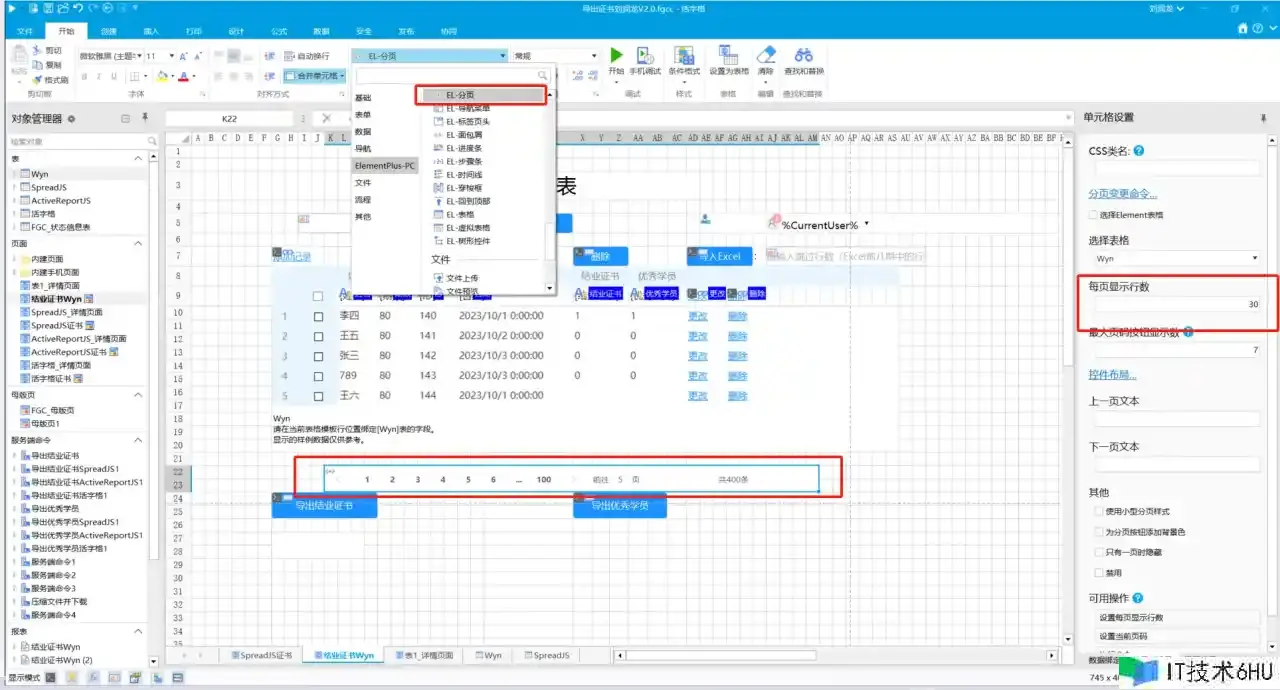
Task: Open 查找和替换 binoculars icon
Action: coord(803,56)
